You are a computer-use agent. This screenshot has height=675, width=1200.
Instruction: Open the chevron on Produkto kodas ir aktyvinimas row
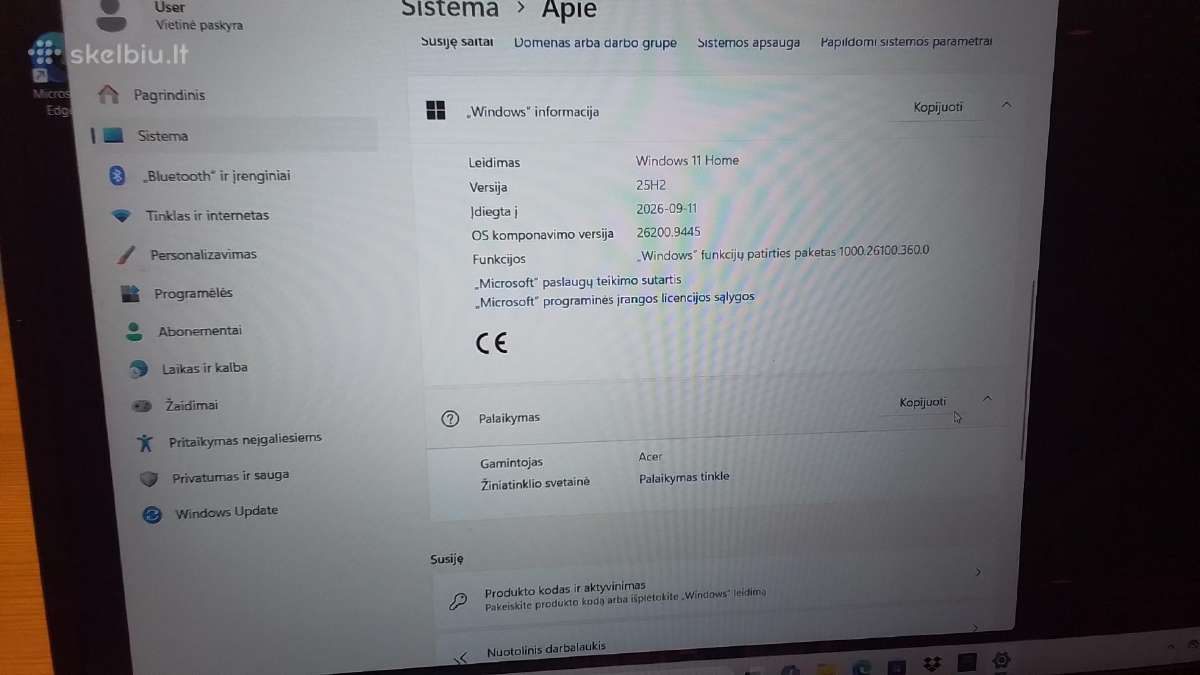click(978, 572)
